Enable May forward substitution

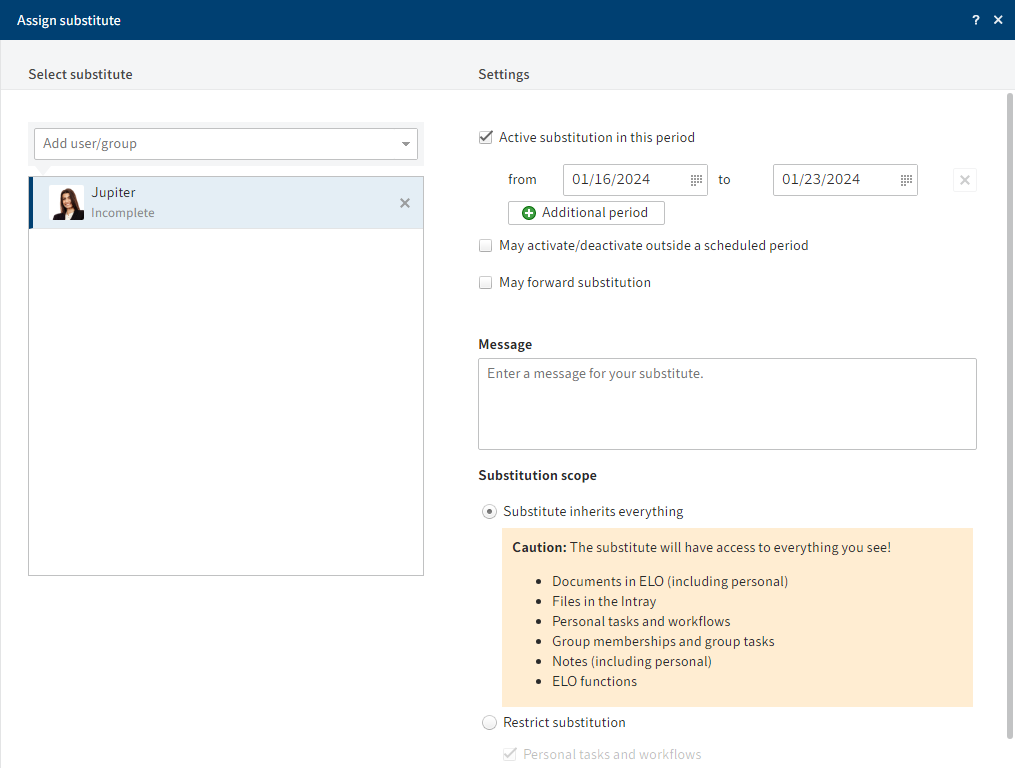pyautogui.click(x=486, y=282)
